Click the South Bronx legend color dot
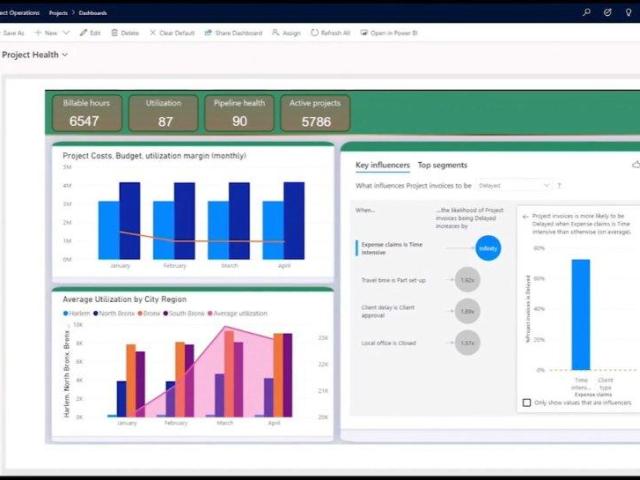Image resolution: width=640 pixels, height=480 pixels. [166, 313]
